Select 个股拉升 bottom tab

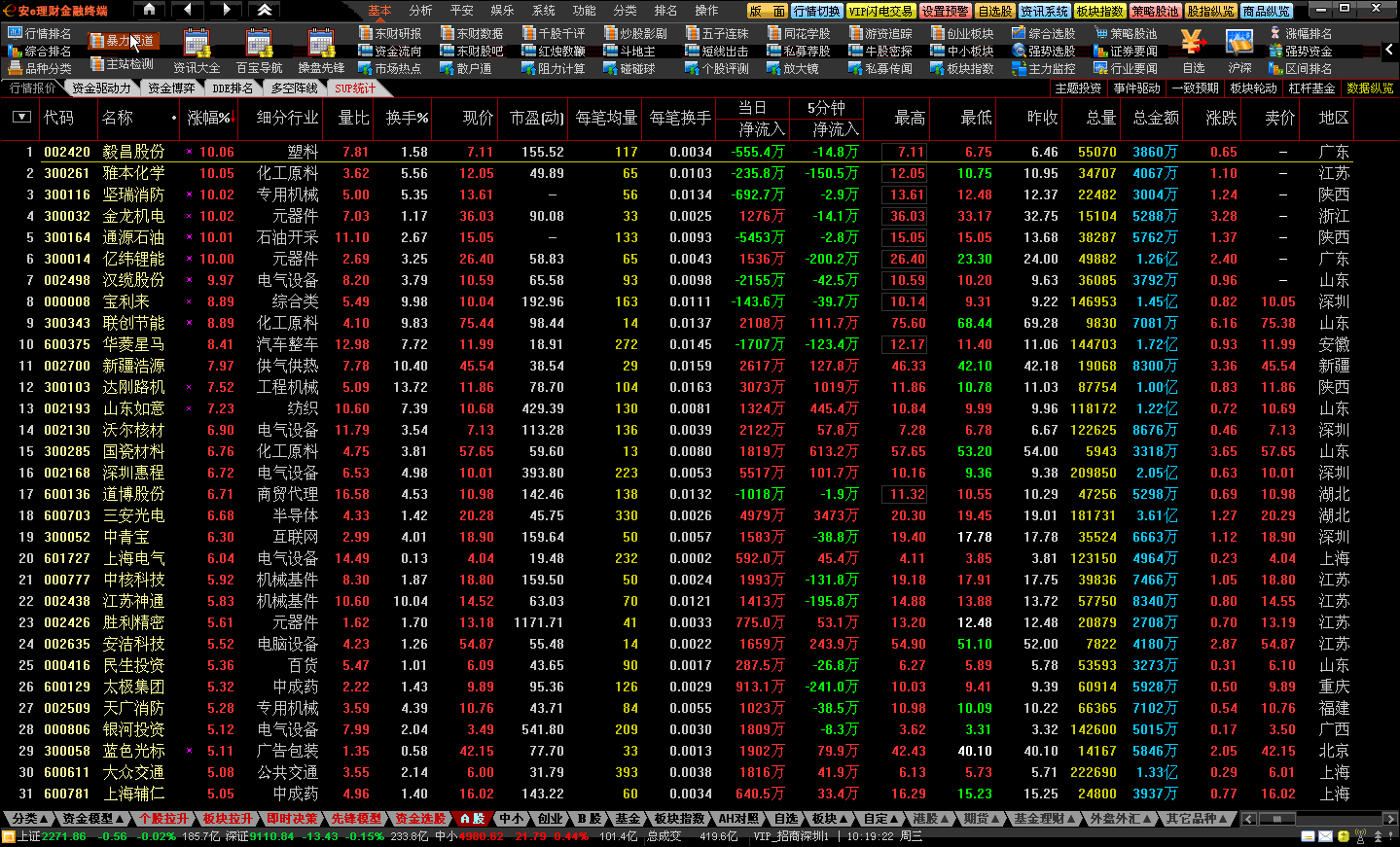pyautogui.click(x=163, y=819)
